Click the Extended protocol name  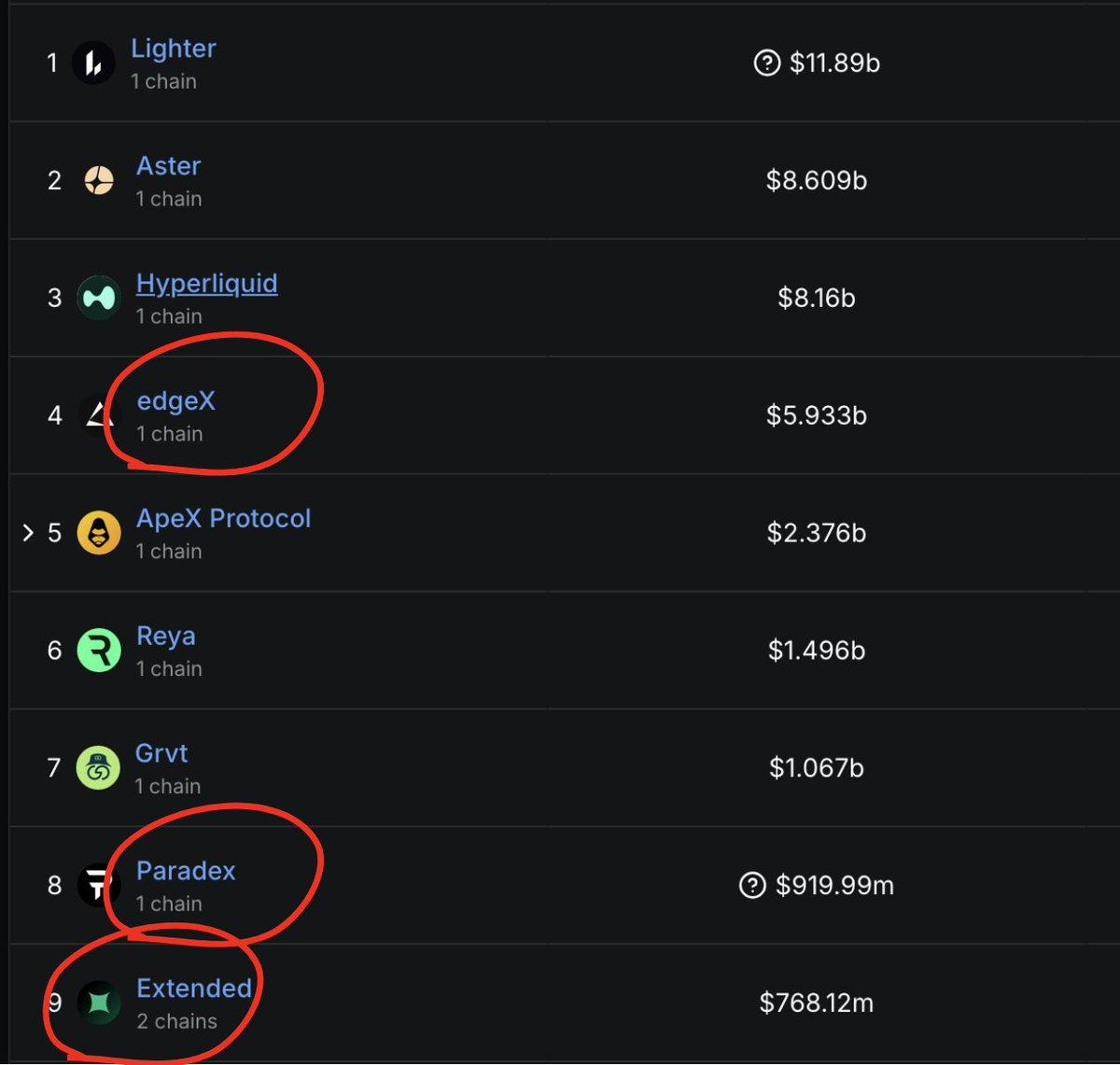(x=195, y=988)
